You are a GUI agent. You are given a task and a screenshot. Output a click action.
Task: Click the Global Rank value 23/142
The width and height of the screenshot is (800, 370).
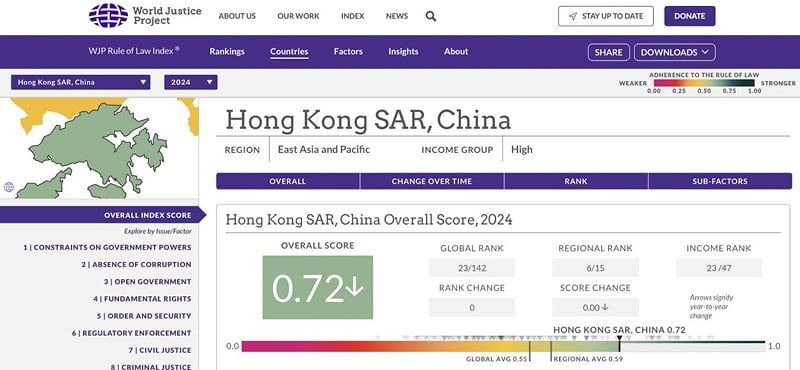click(472, 268)
